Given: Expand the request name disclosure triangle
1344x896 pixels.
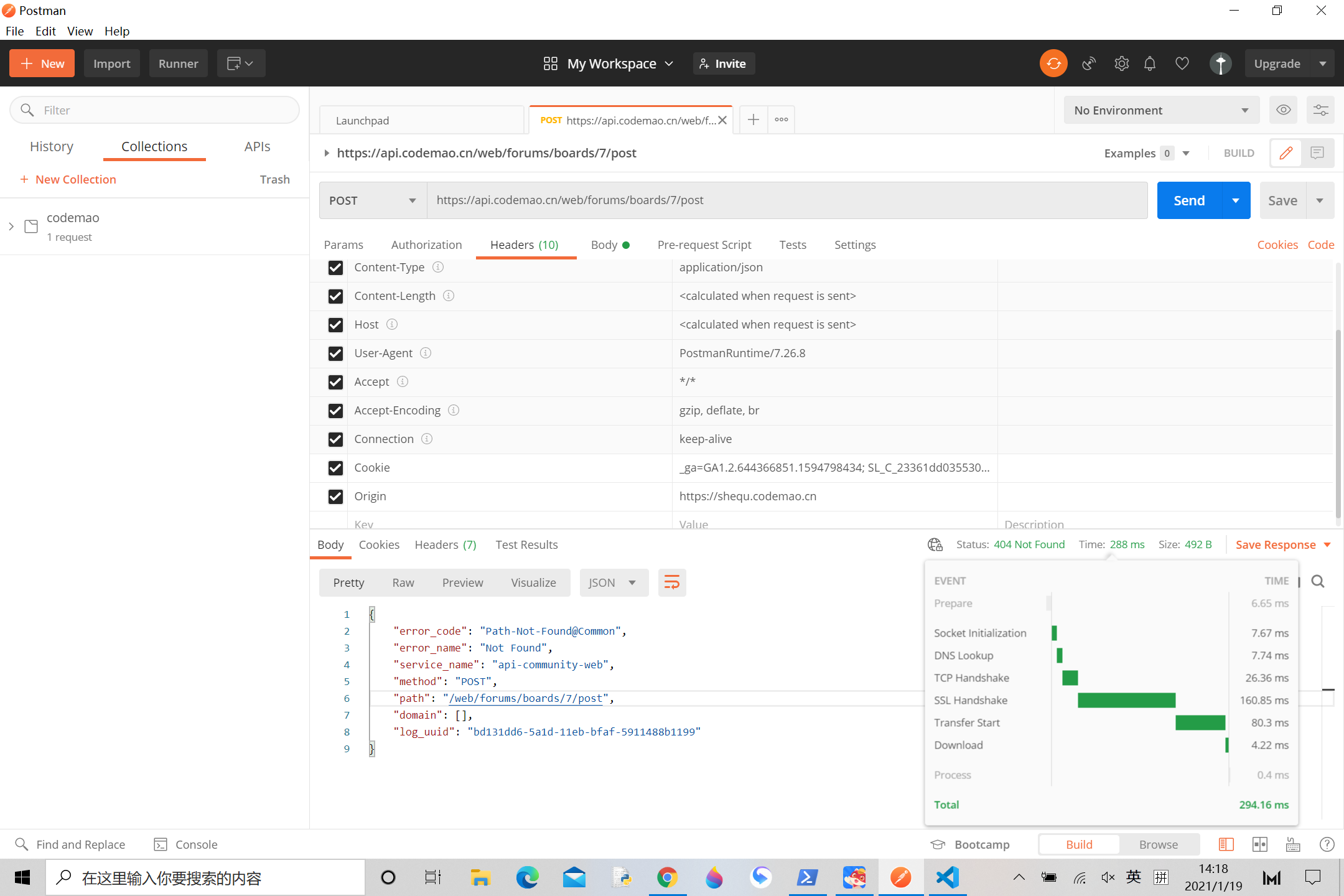Looking at the screenshot, I should click(326, 153).
